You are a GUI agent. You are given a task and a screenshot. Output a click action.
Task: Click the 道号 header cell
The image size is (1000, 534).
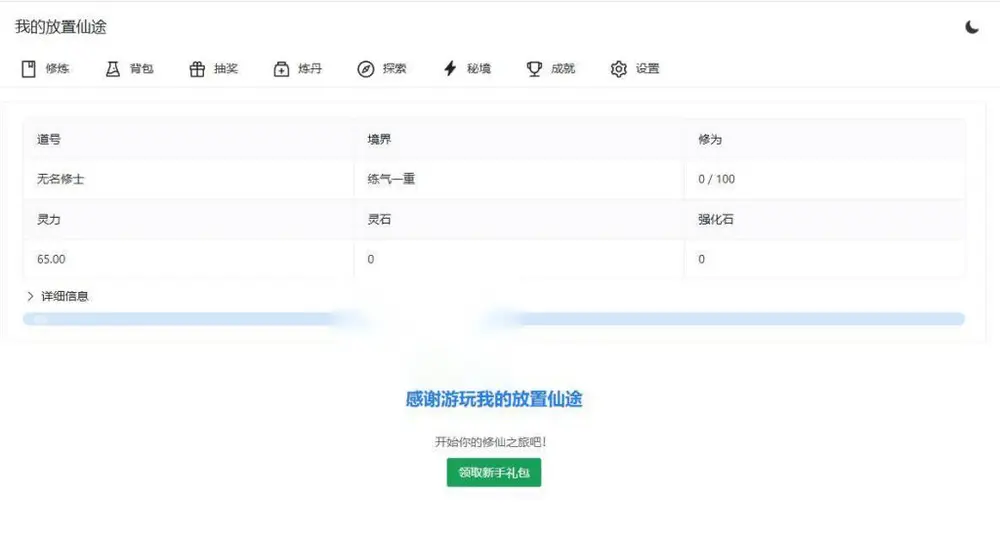coord(189,139)
